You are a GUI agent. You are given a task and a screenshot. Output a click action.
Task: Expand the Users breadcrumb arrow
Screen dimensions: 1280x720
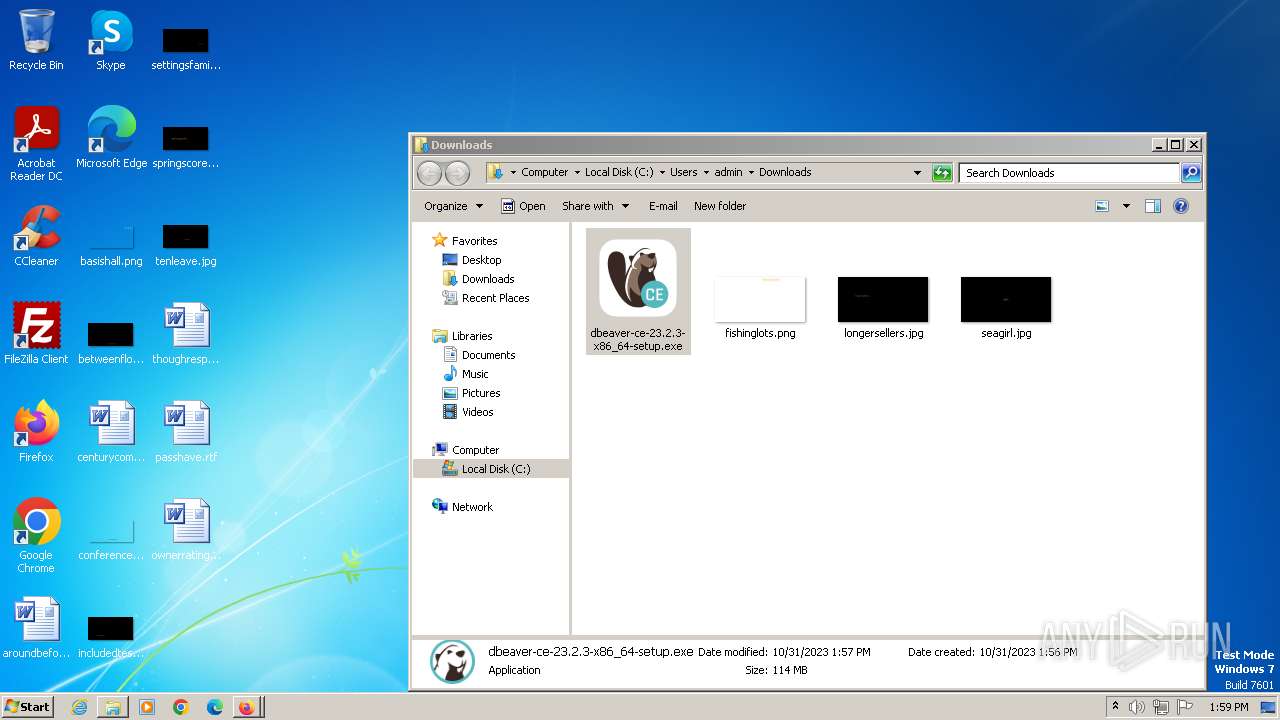pos(706,172)
